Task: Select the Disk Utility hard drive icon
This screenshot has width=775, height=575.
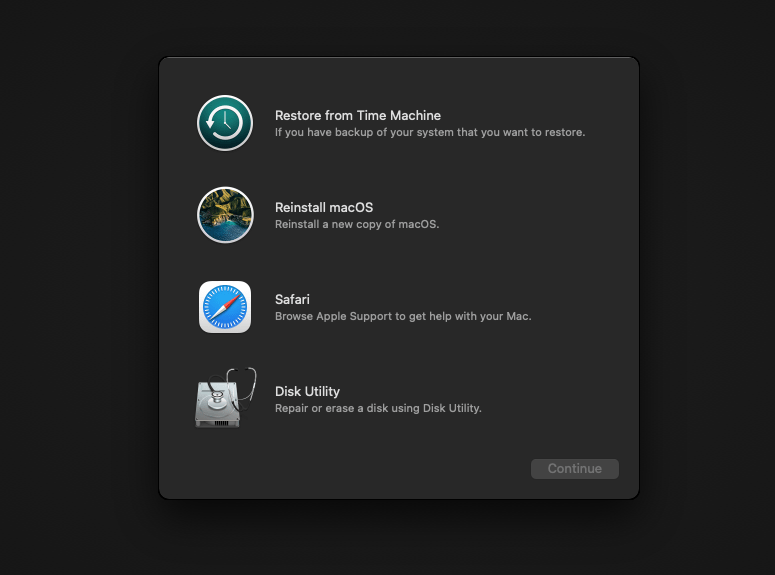Action: (x=225, y=398)
